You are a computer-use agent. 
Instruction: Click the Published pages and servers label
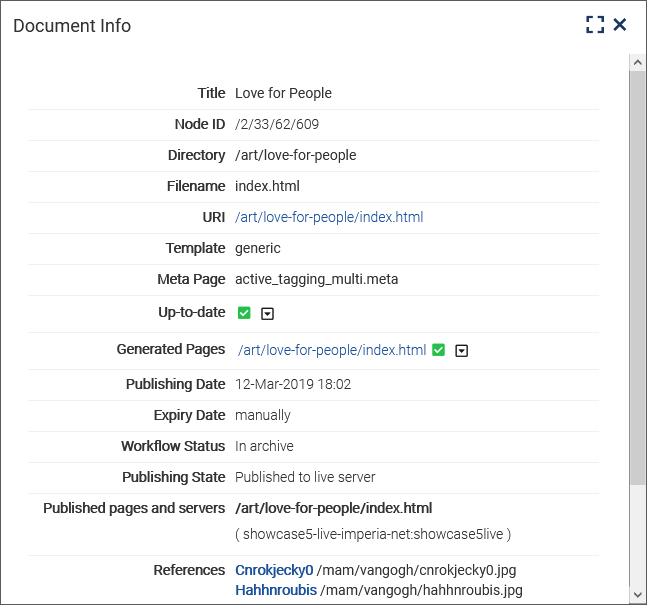134,508
